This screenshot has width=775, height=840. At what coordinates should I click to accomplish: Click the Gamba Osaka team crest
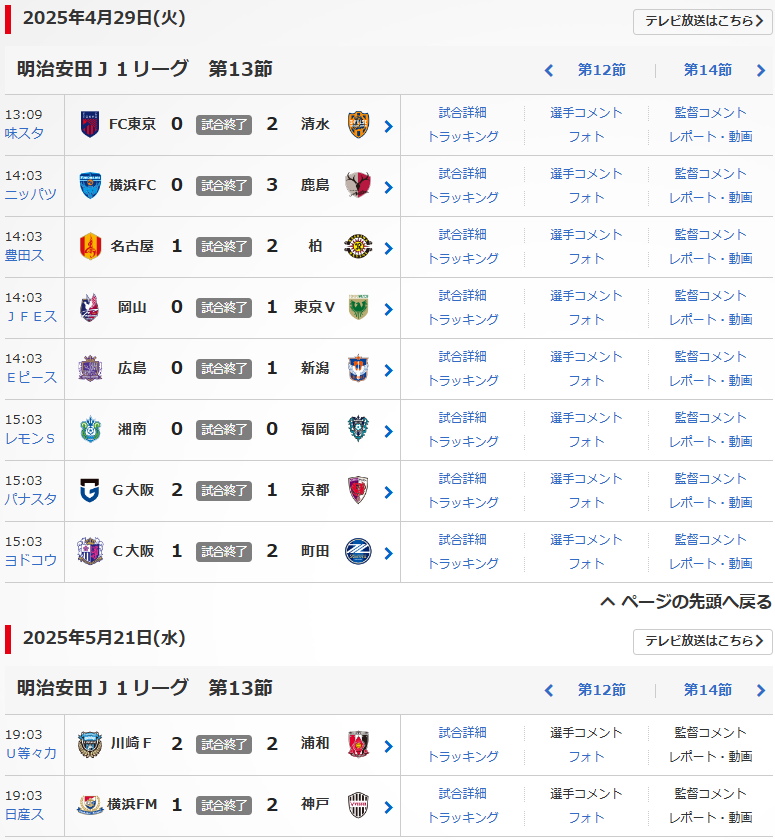pyautogui.click(x=89, y=491)
